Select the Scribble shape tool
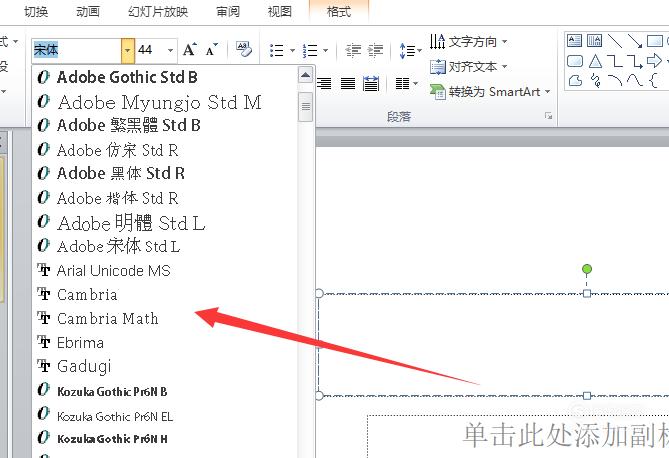This screenshot has height=458, width=669. coord(596,80)
